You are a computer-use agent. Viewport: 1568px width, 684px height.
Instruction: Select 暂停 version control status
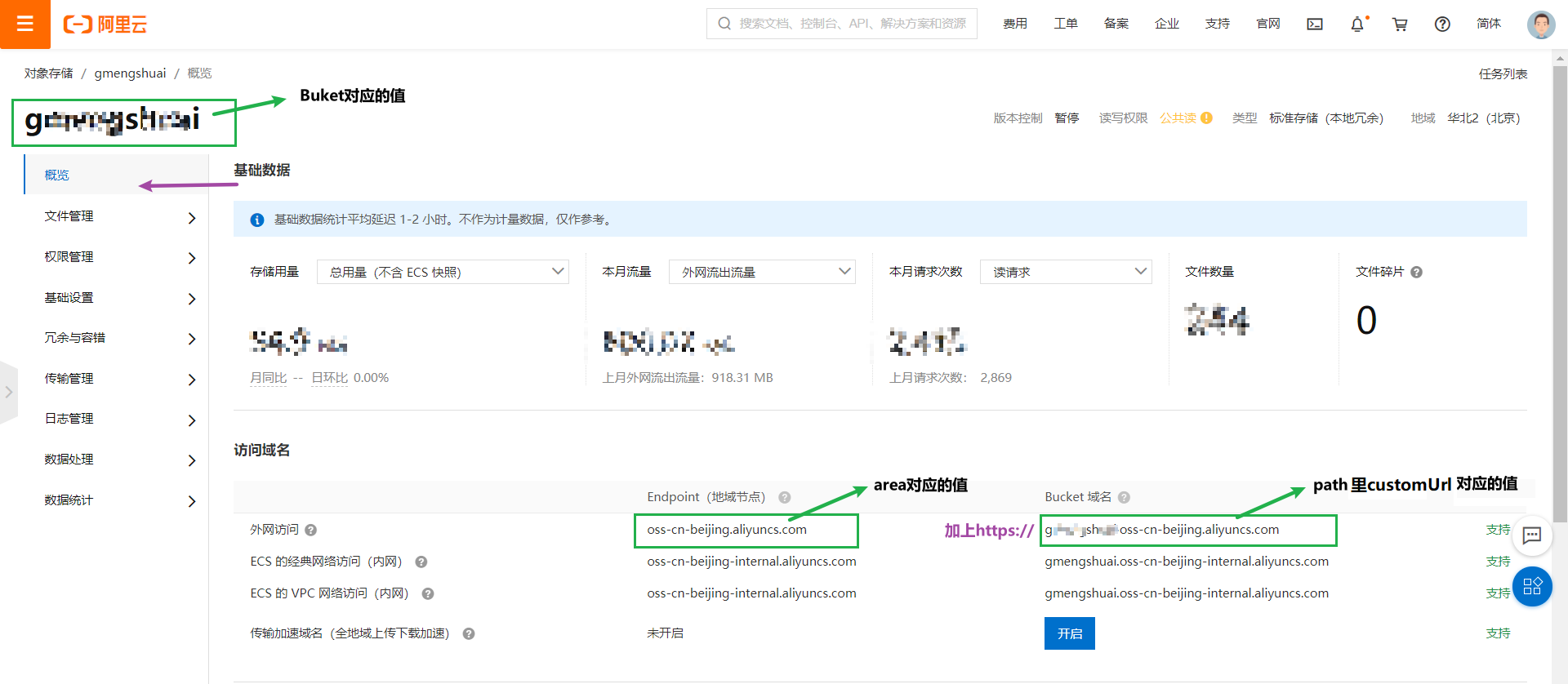pyautogui.click(x=1067, y=118)
